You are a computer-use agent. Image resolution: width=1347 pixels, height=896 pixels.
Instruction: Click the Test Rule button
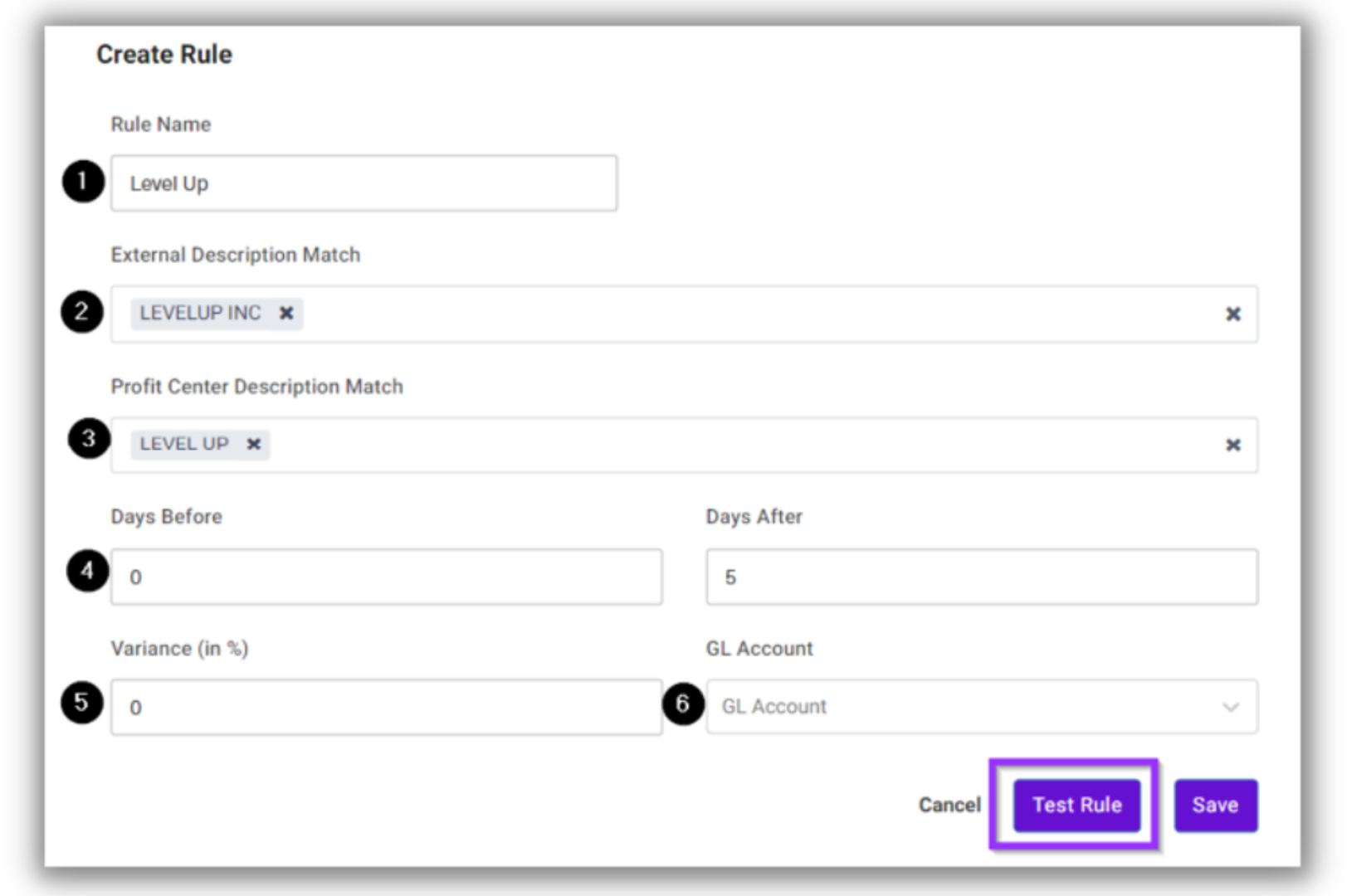pyautogui.click(x=1076, y=805)
